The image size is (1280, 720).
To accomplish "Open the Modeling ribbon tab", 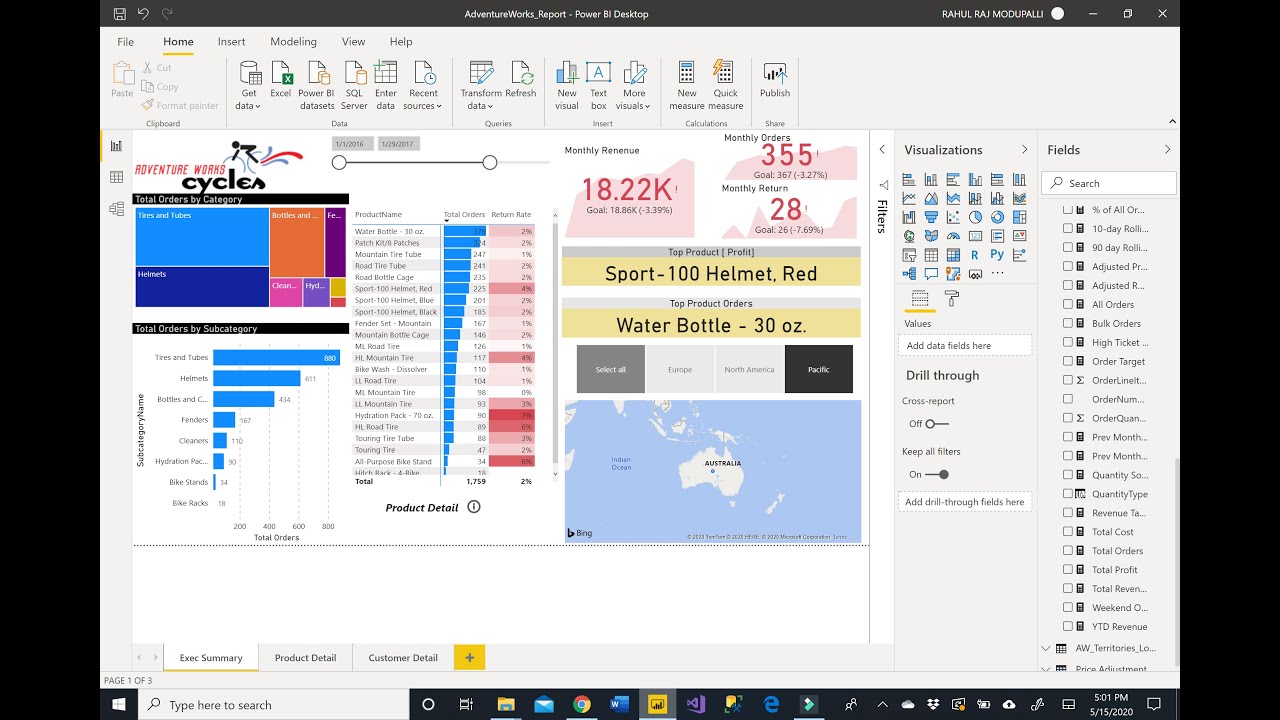I will point(293,42).
